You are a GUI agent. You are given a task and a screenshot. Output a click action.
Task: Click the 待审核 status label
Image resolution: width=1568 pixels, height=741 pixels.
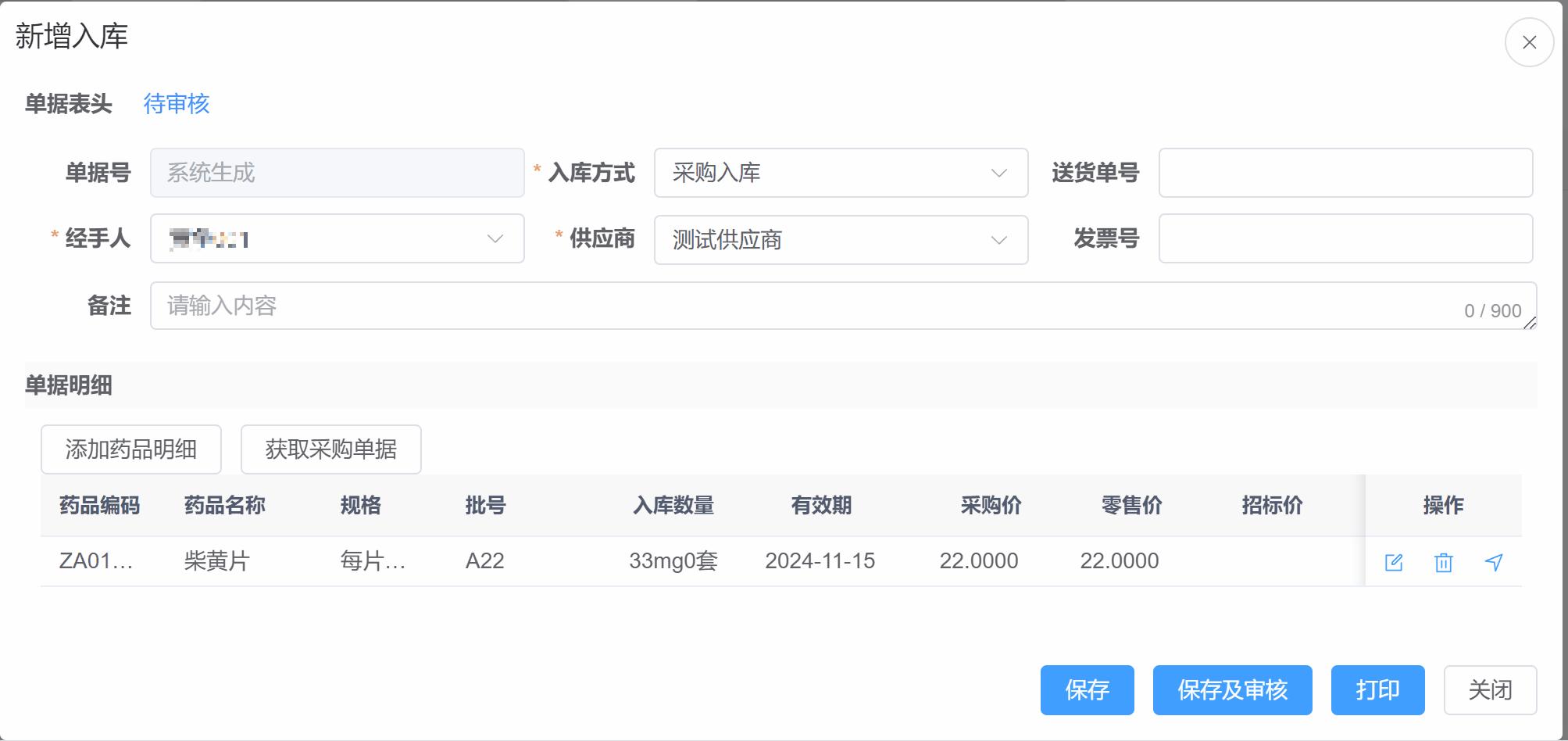coord(177,104)
